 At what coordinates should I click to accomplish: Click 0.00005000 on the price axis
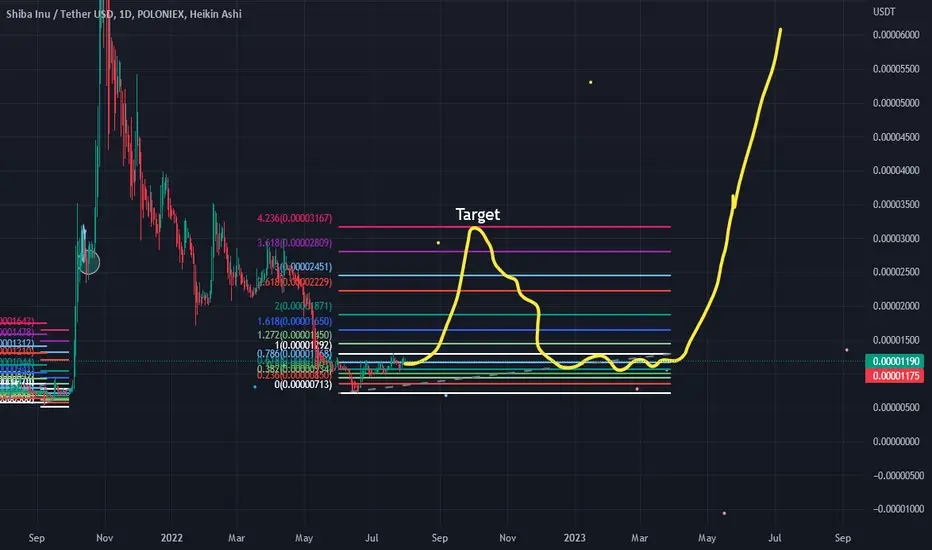point(896,103)
